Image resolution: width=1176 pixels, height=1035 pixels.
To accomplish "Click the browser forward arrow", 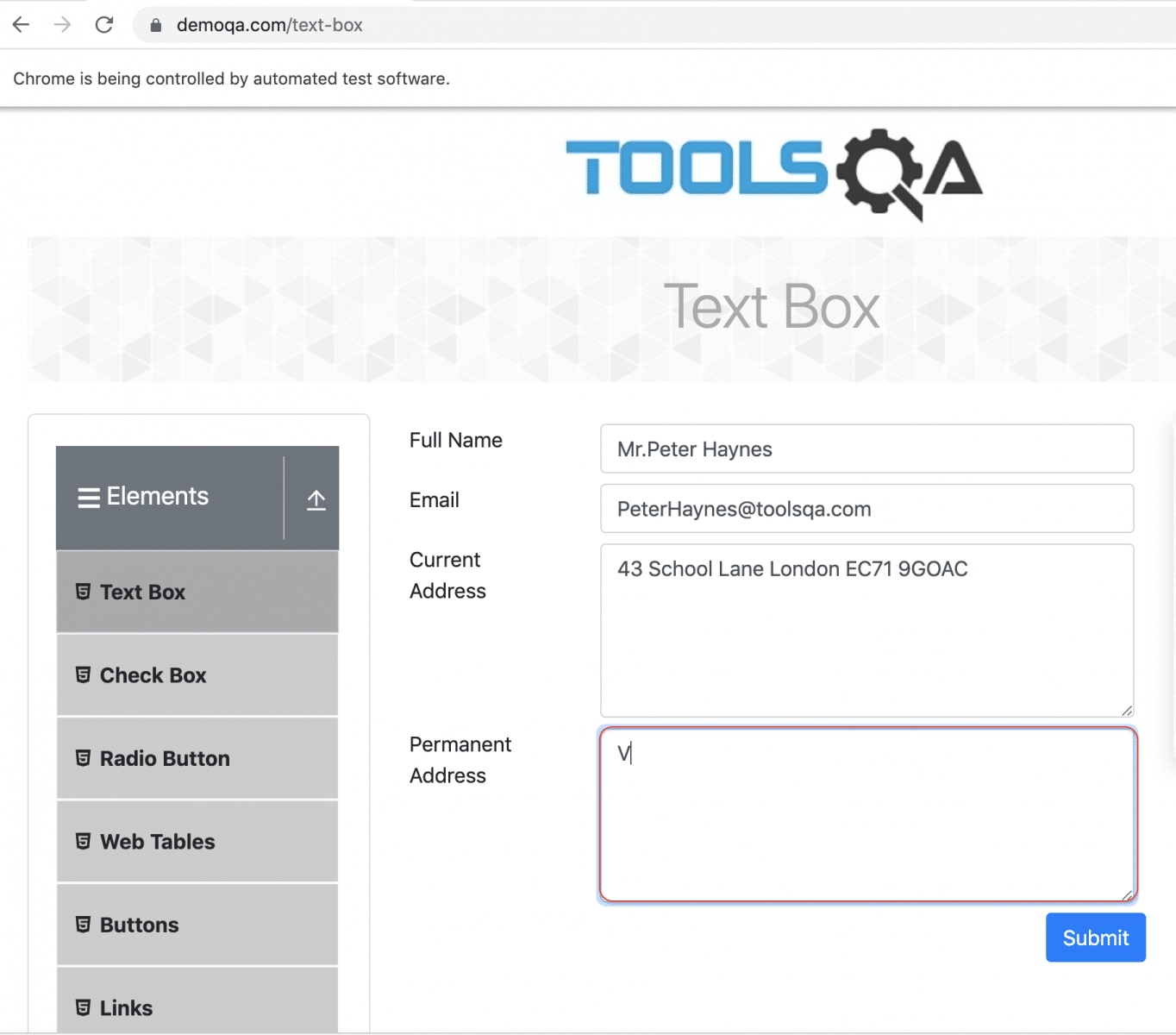I will [62, 25].
